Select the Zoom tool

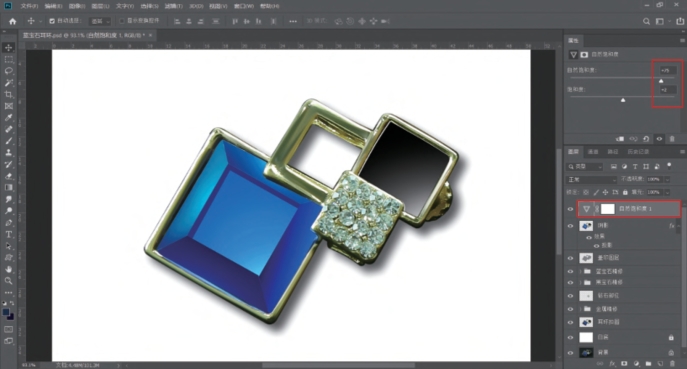[x=8, y=281]
